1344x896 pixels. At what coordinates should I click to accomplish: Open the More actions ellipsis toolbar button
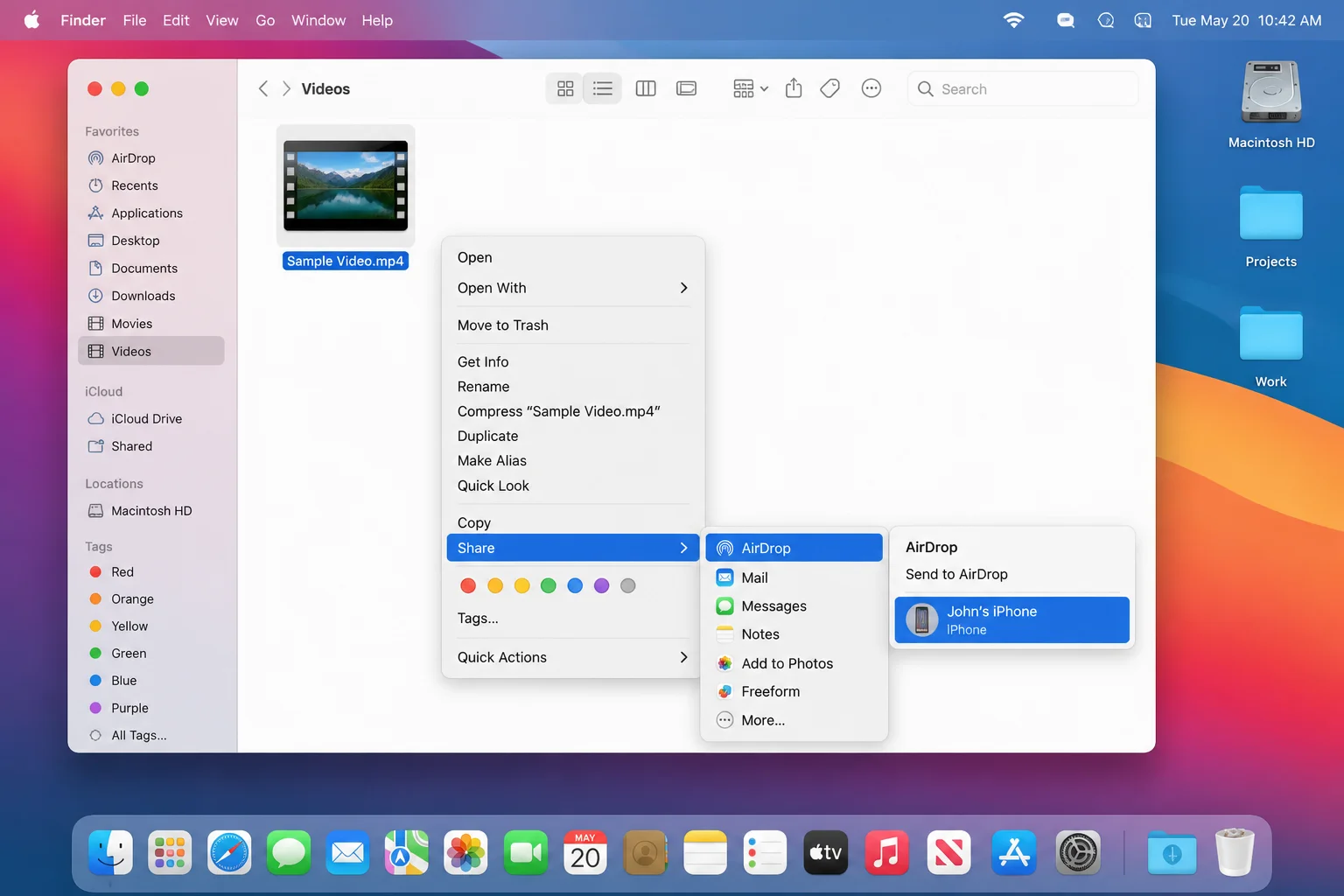[x=871, y=88]
